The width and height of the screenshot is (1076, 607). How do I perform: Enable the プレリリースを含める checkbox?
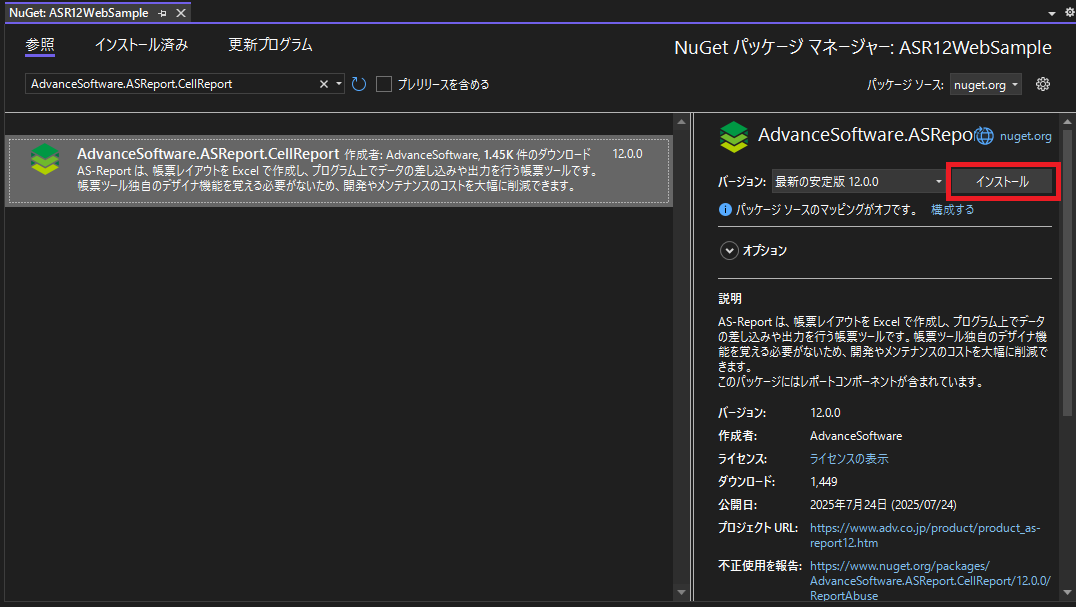tap(384, 84)
